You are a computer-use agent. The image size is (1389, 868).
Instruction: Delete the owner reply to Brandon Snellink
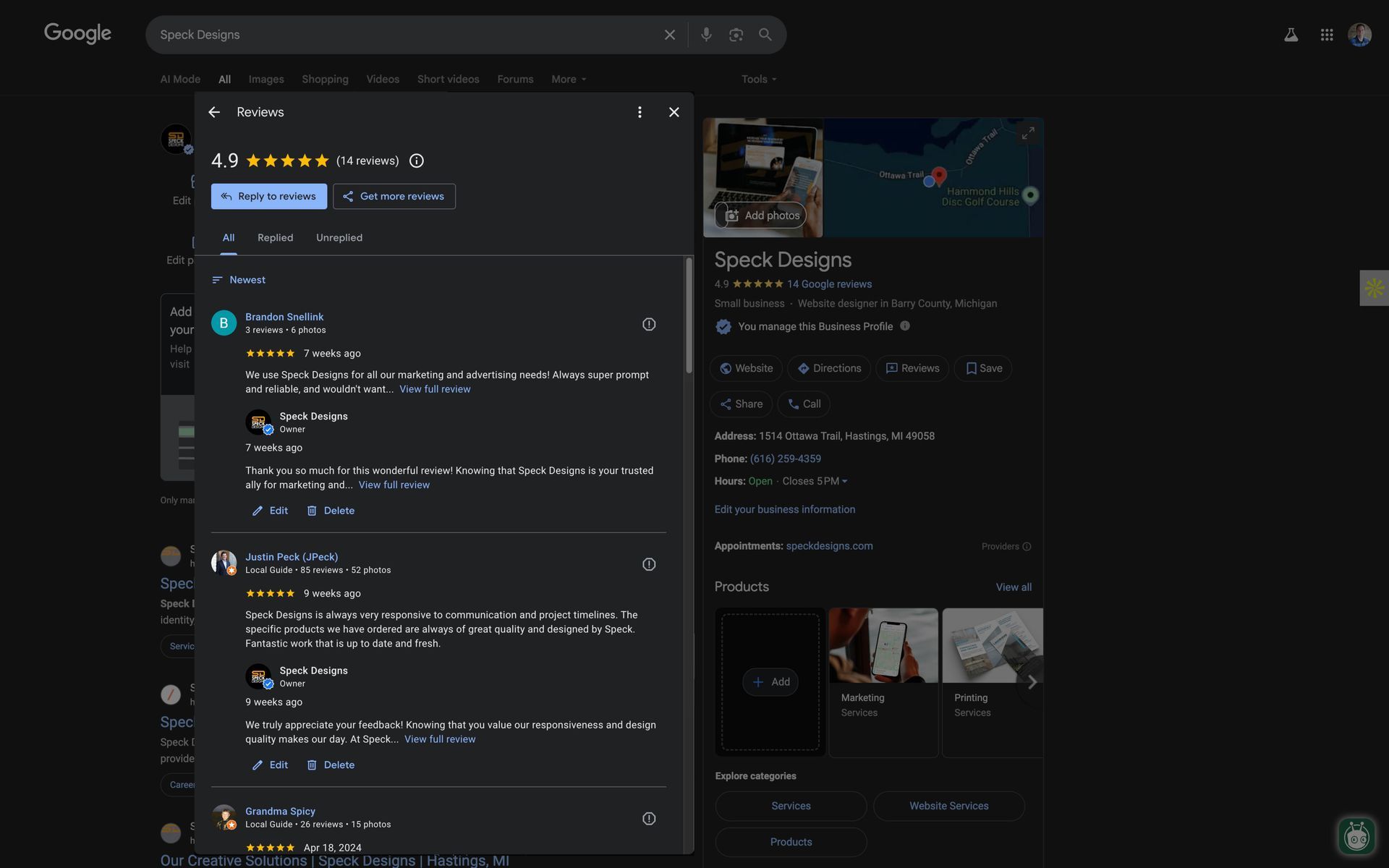[x=331, y=511]
